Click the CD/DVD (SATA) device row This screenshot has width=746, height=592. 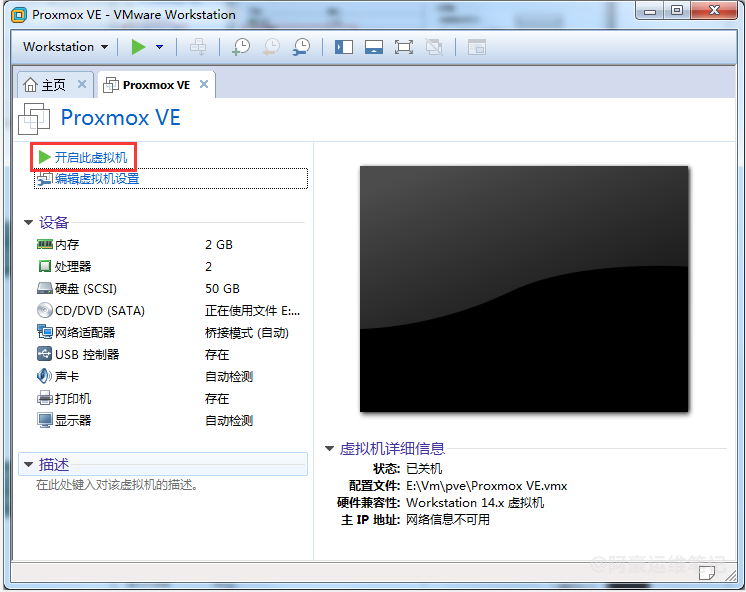point(169,310)
